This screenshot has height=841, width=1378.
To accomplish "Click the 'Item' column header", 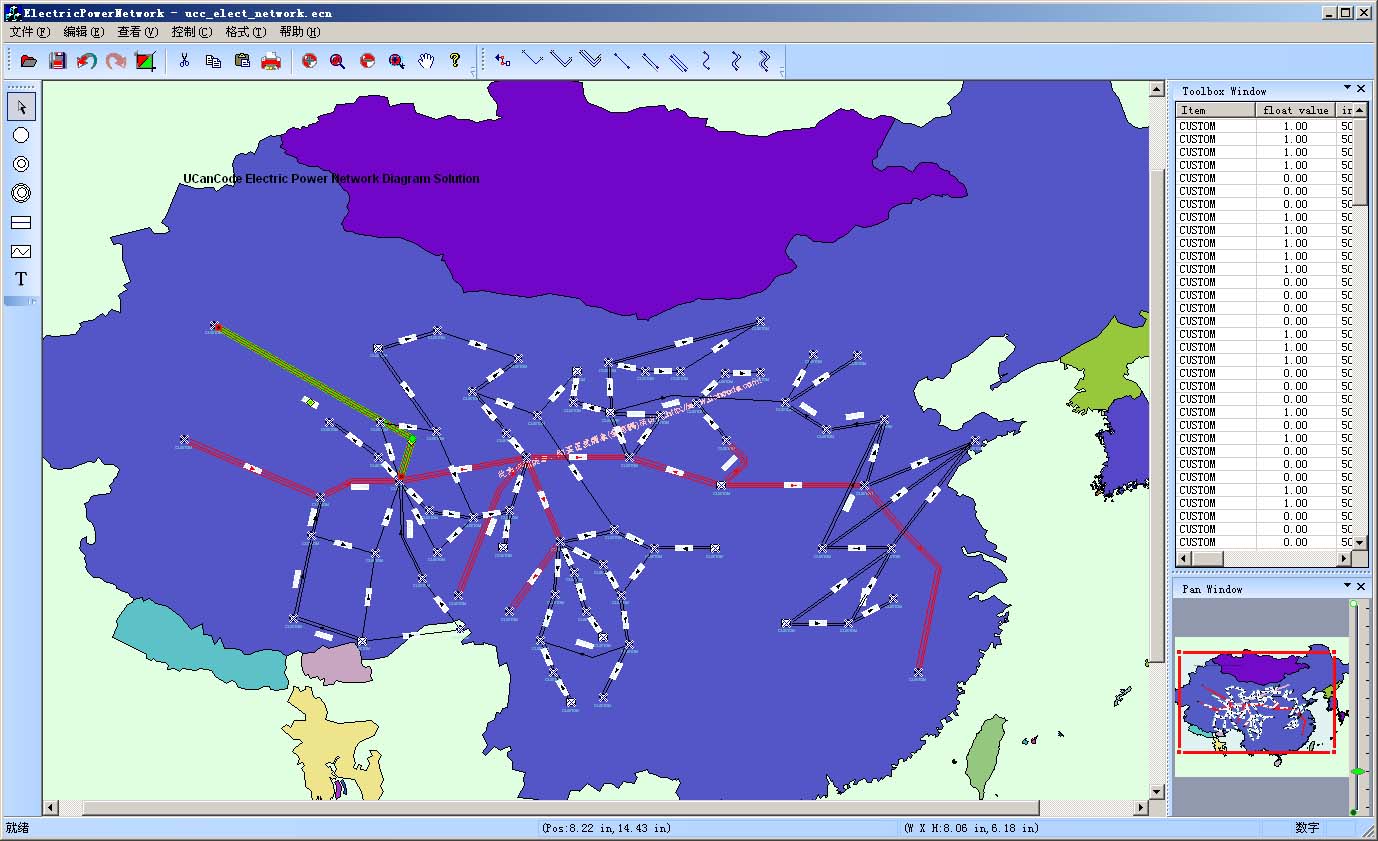I will click(x=1215, y=110).
